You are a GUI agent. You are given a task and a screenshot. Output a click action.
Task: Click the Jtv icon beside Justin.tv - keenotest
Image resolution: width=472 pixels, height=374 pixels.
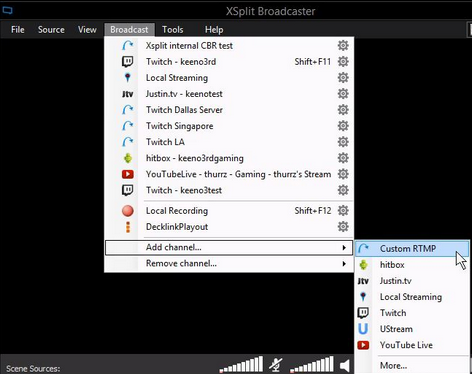click(128, 94)
